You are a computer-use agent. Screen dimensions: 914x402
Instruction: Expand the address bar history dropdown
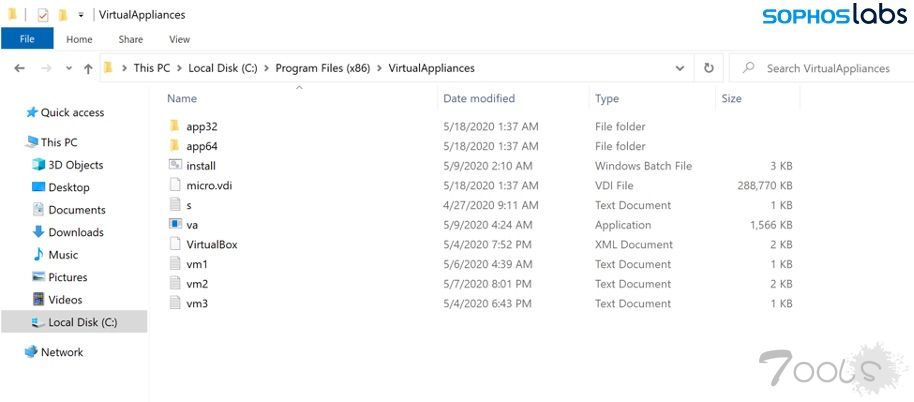pos(680,68)
